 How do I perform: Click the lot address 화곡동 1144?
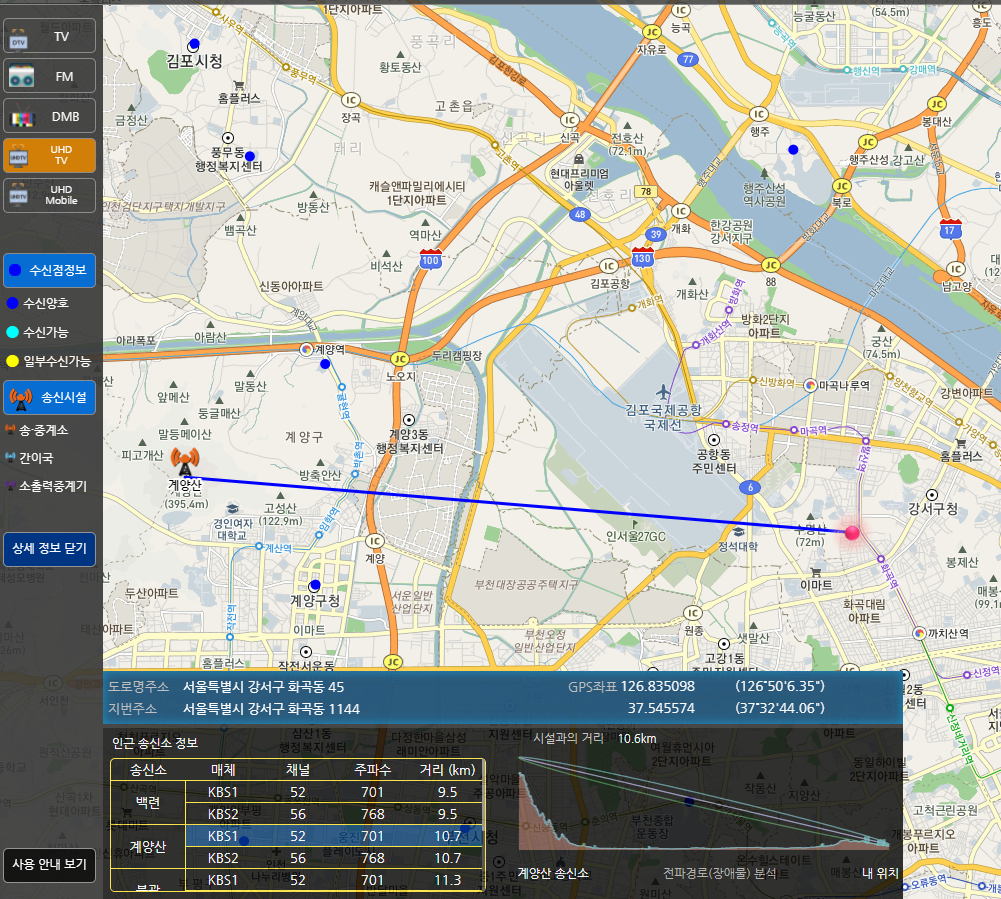(x=271, y=709)
